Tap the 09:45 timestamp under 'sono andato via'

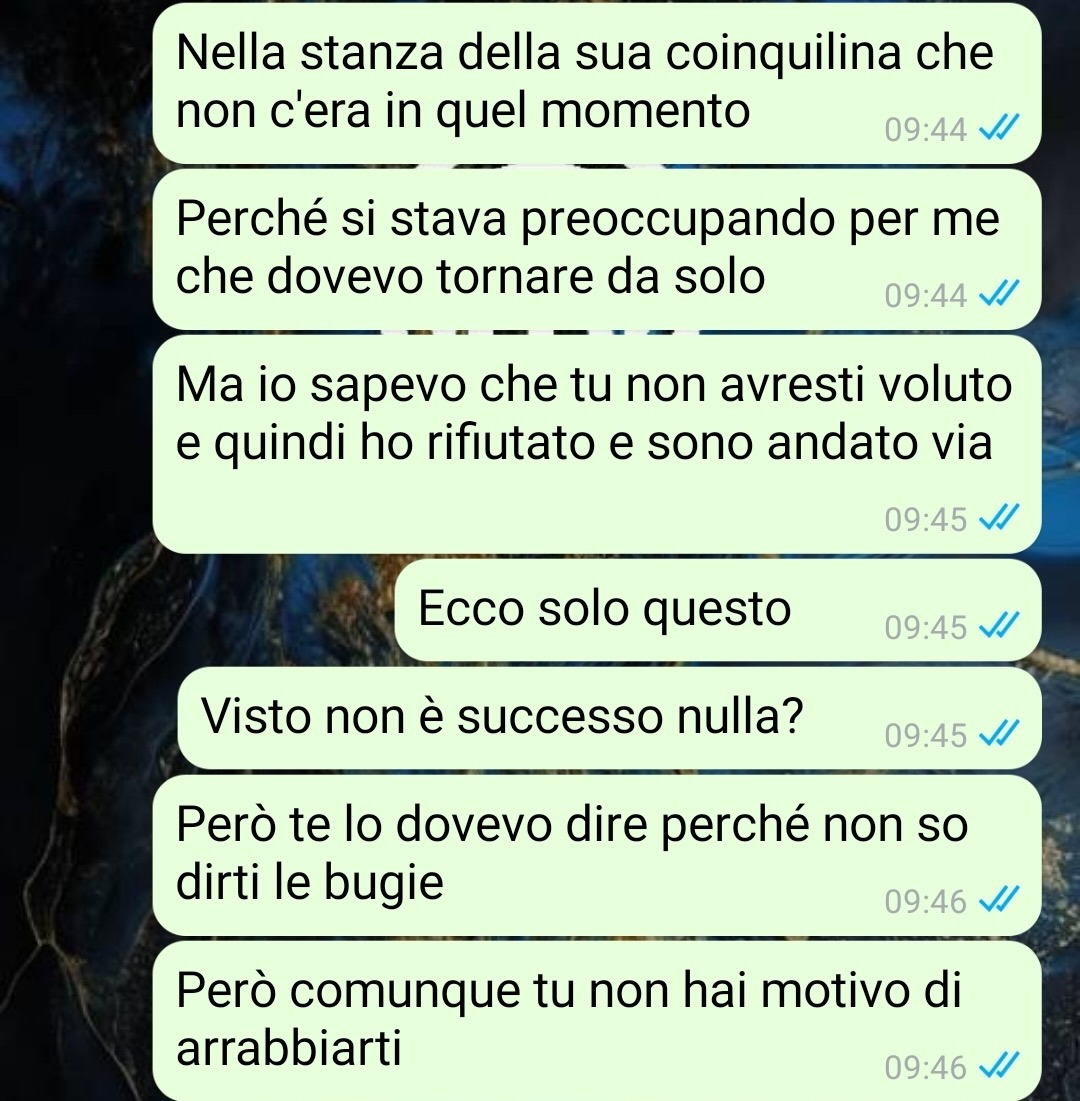(926, 520)
